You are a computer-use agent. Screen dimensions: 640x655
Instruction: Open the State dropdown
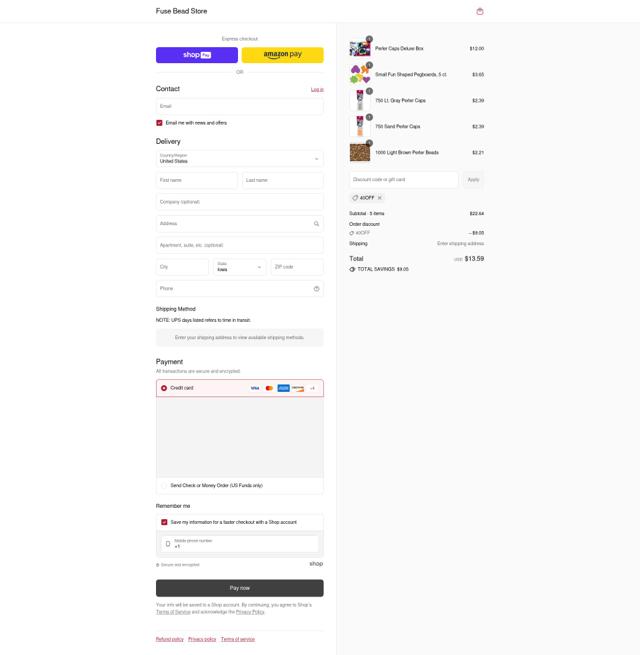(239, 267)
